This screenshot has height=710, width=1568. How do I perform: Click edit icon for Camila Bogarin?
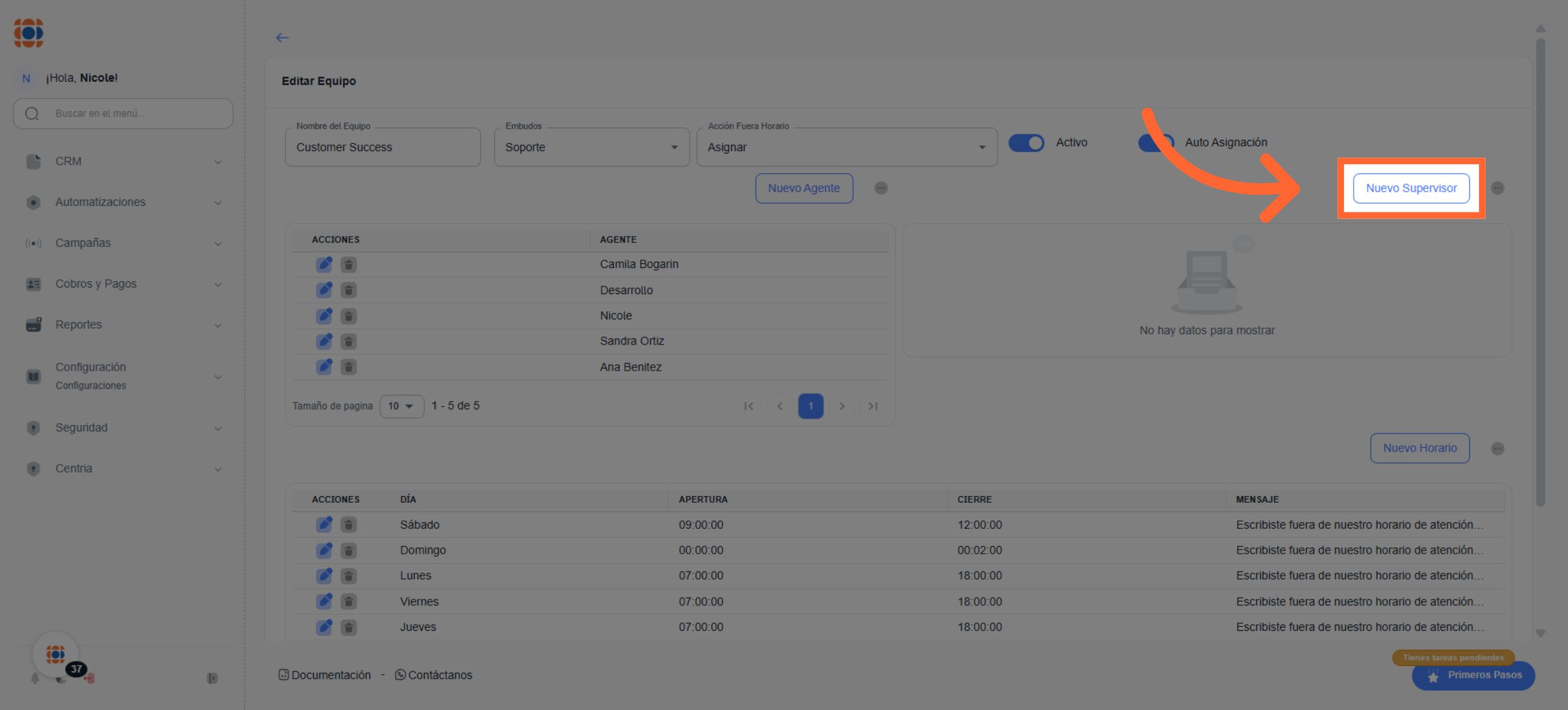click(324, 265)
